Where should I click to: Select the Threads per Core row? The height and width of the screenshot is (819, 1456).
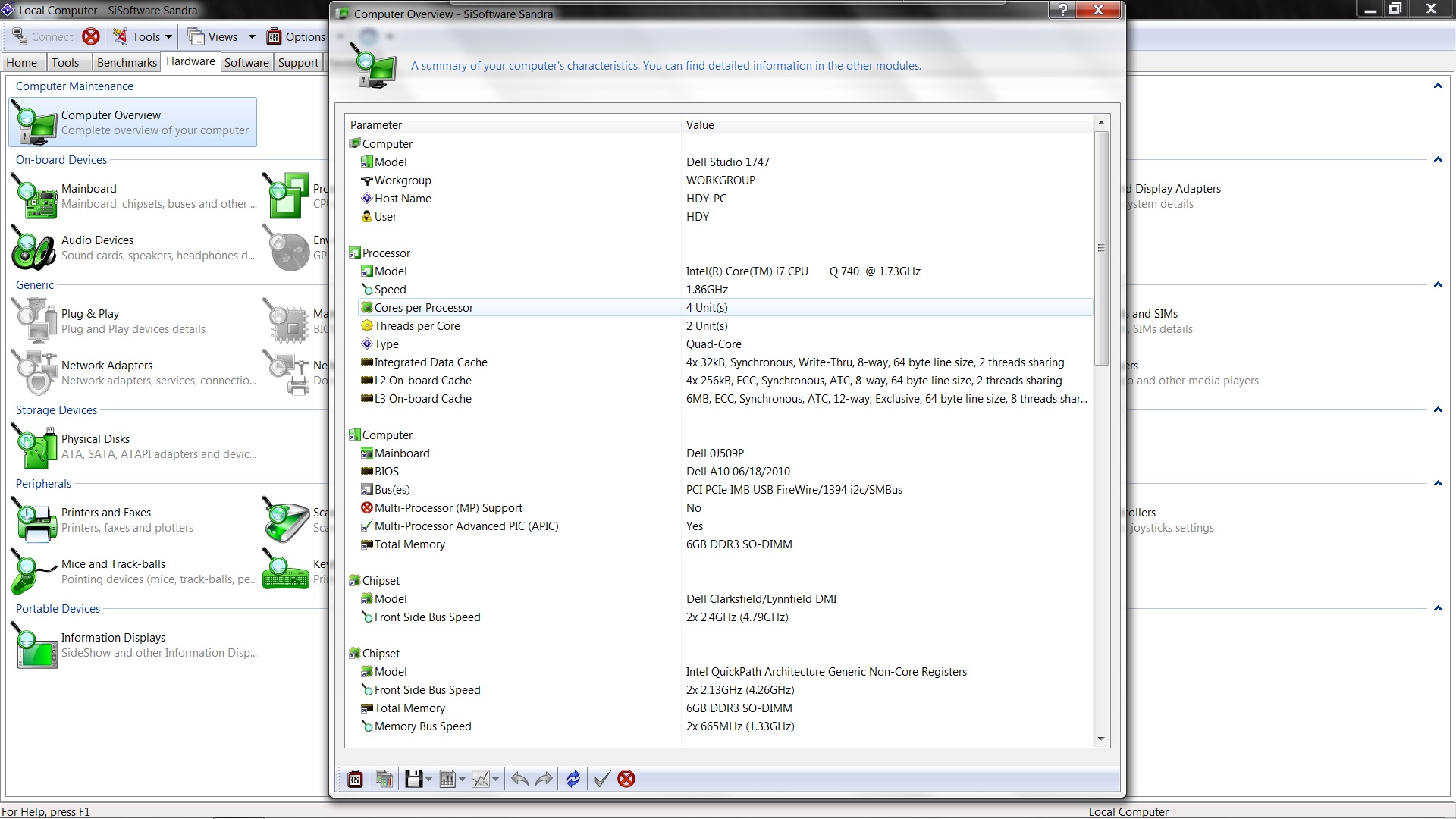[x=725, y=325]
